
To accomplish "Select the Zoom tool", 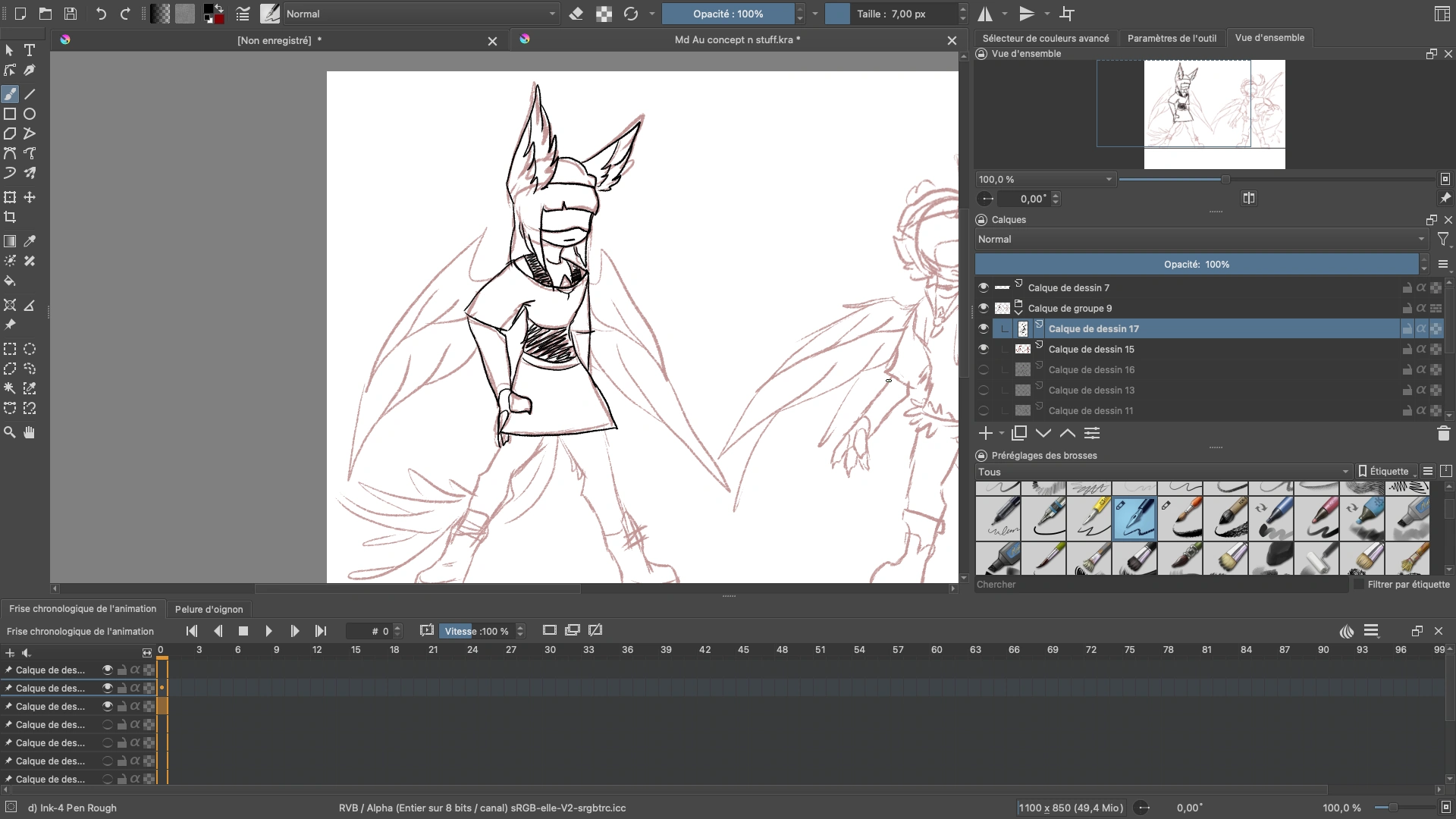I will click(x=10, y=432).
